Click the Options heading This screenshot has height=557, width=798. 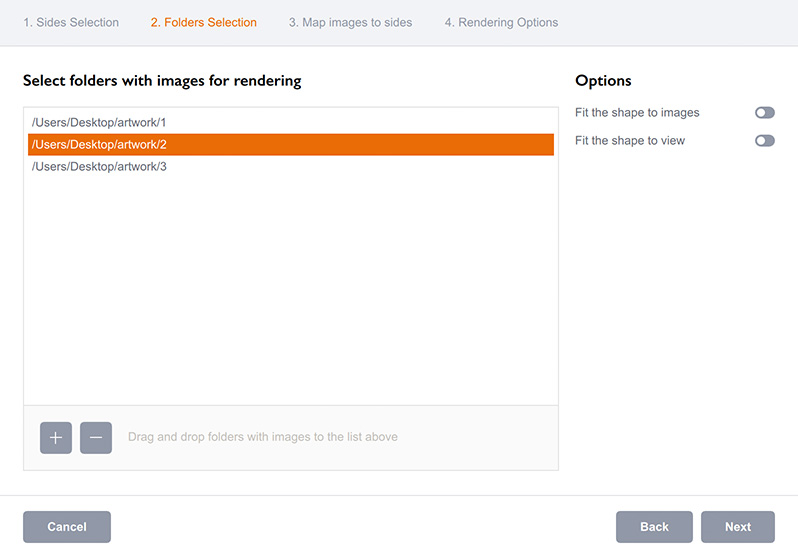pyautogui.click(x=603, y=81)
